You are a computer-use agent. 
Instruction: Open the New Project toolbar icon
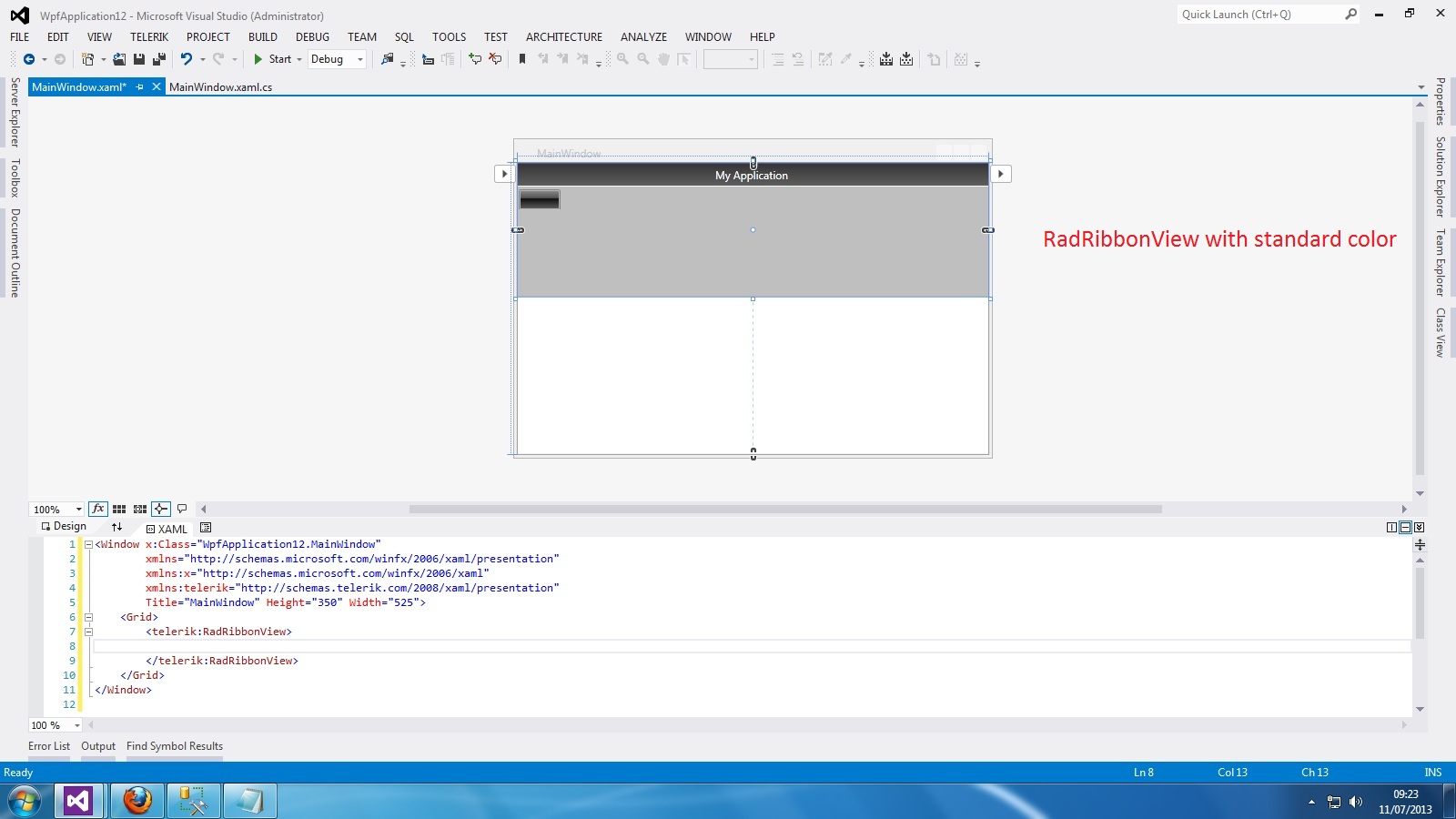click(x=87, y=59)
